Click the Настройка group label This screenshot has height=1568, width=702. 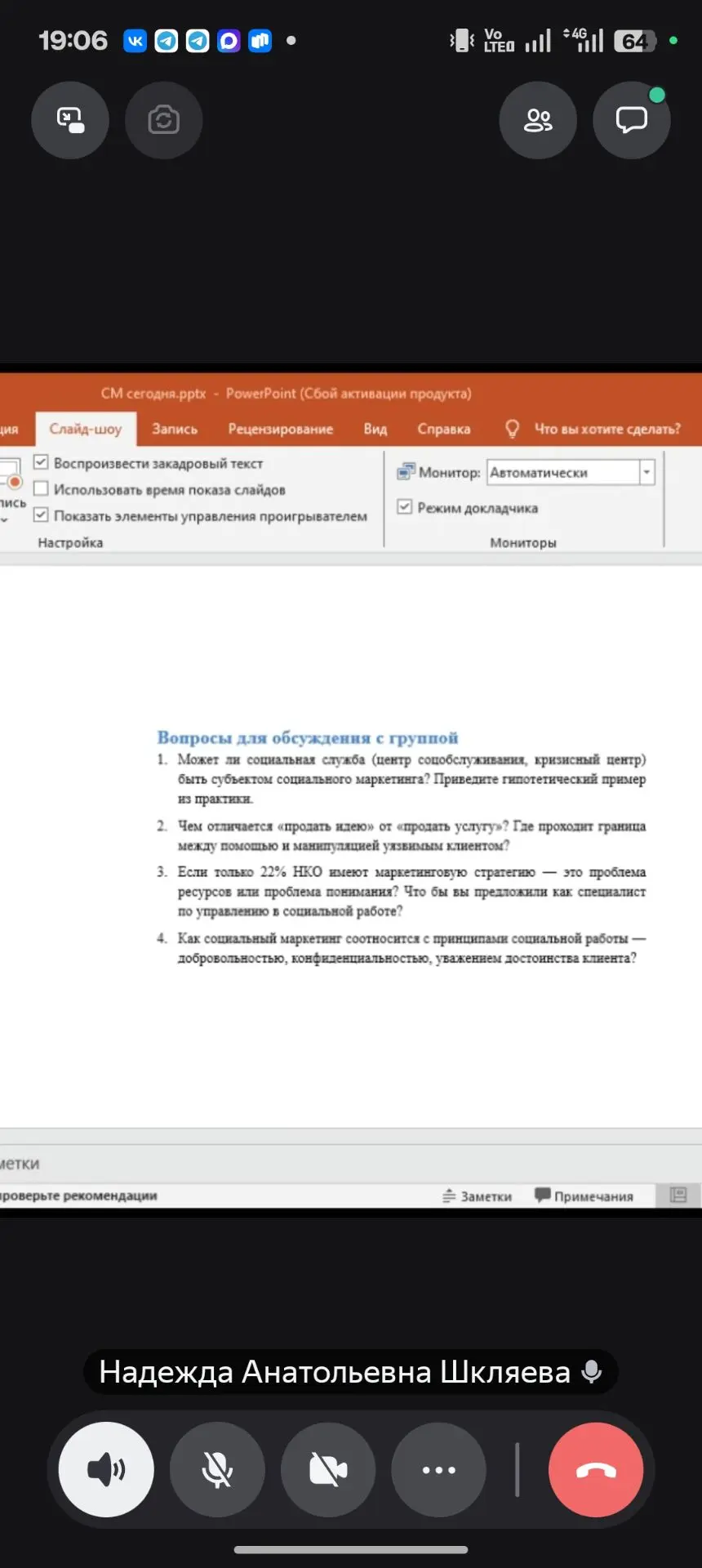coord(70,542)
